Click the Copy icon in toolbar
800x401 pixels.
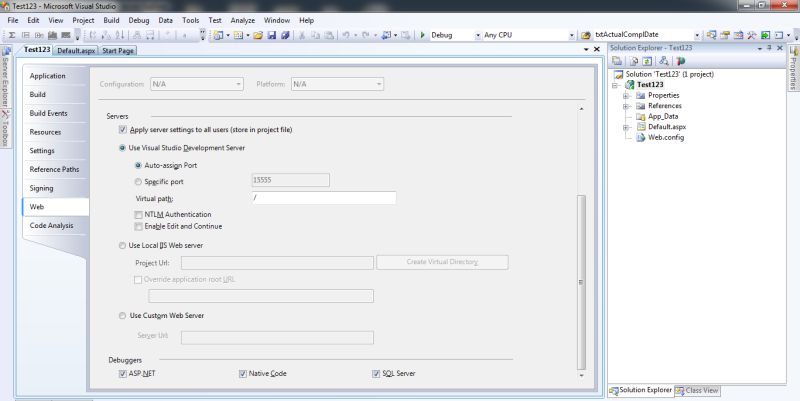click(315, 35)
